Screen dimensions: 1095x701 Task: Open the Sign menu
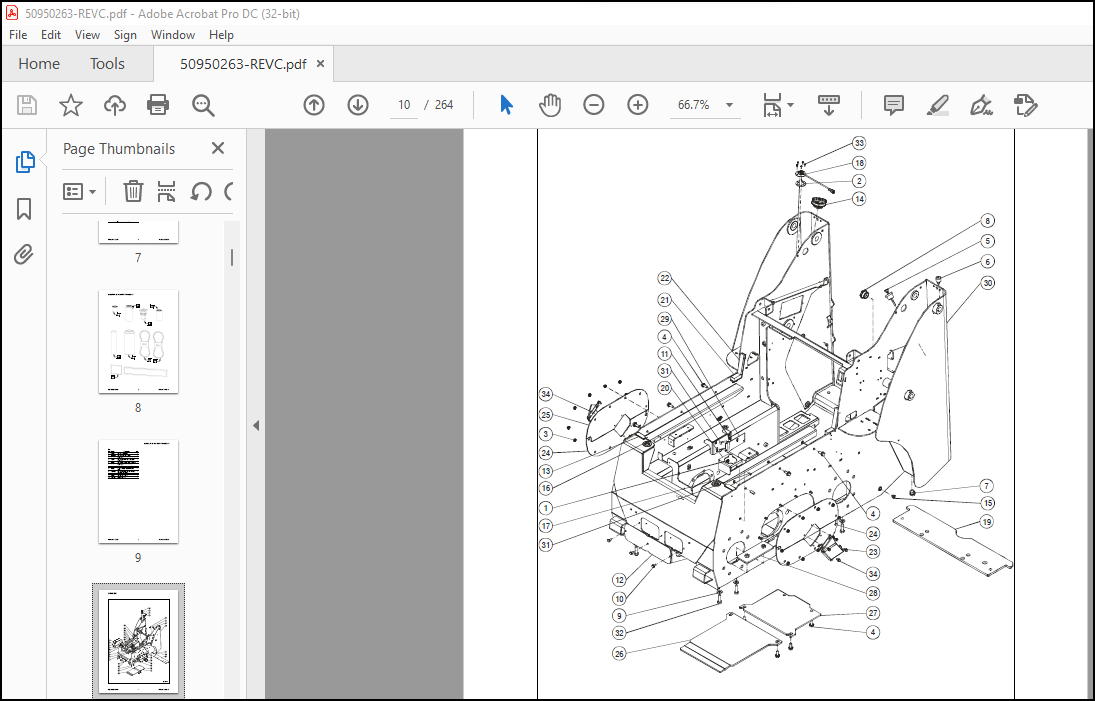pyautogui.click(x=125, y=35)
